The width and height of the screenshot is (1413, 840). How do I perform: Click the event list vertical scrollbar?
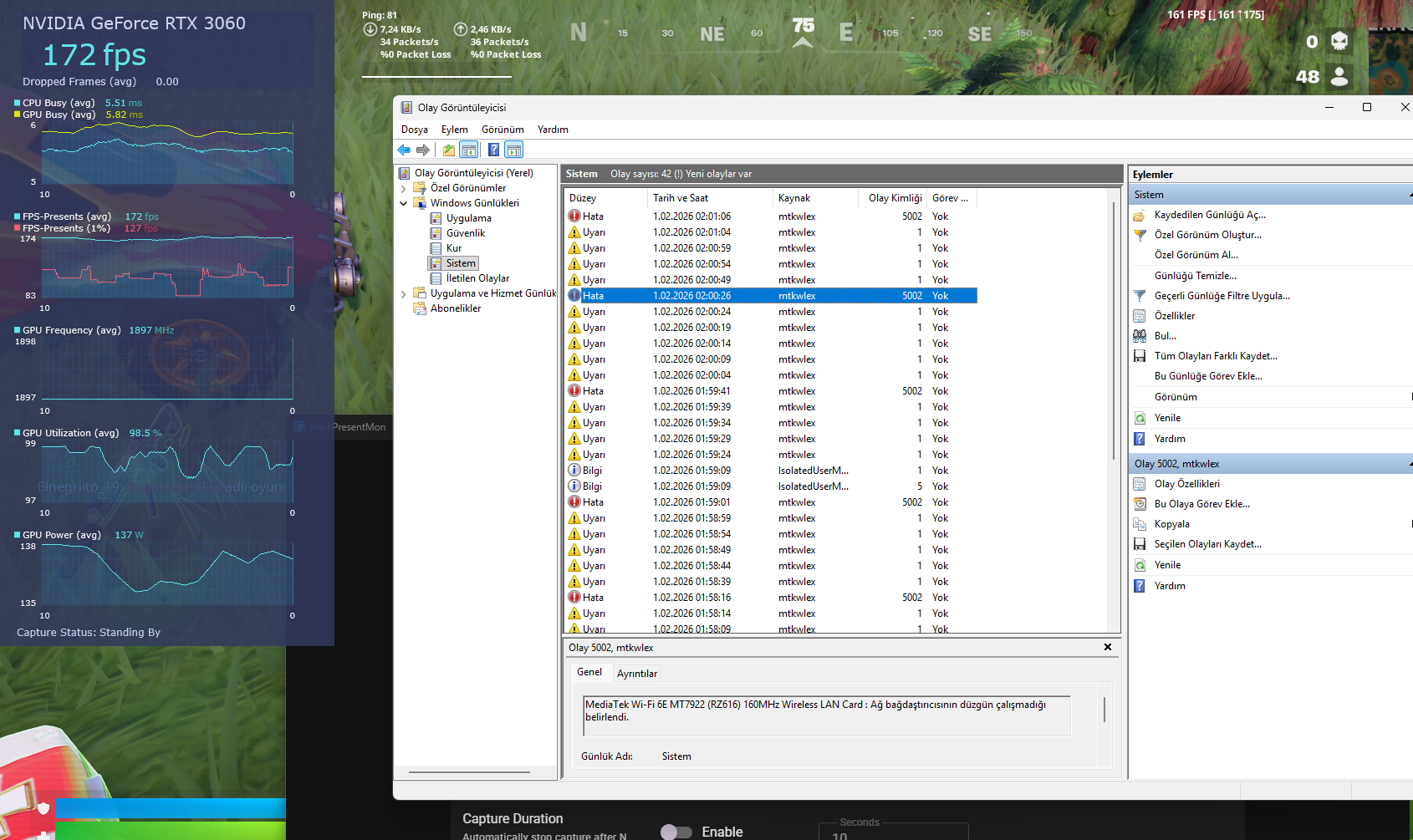(1114, 330)
